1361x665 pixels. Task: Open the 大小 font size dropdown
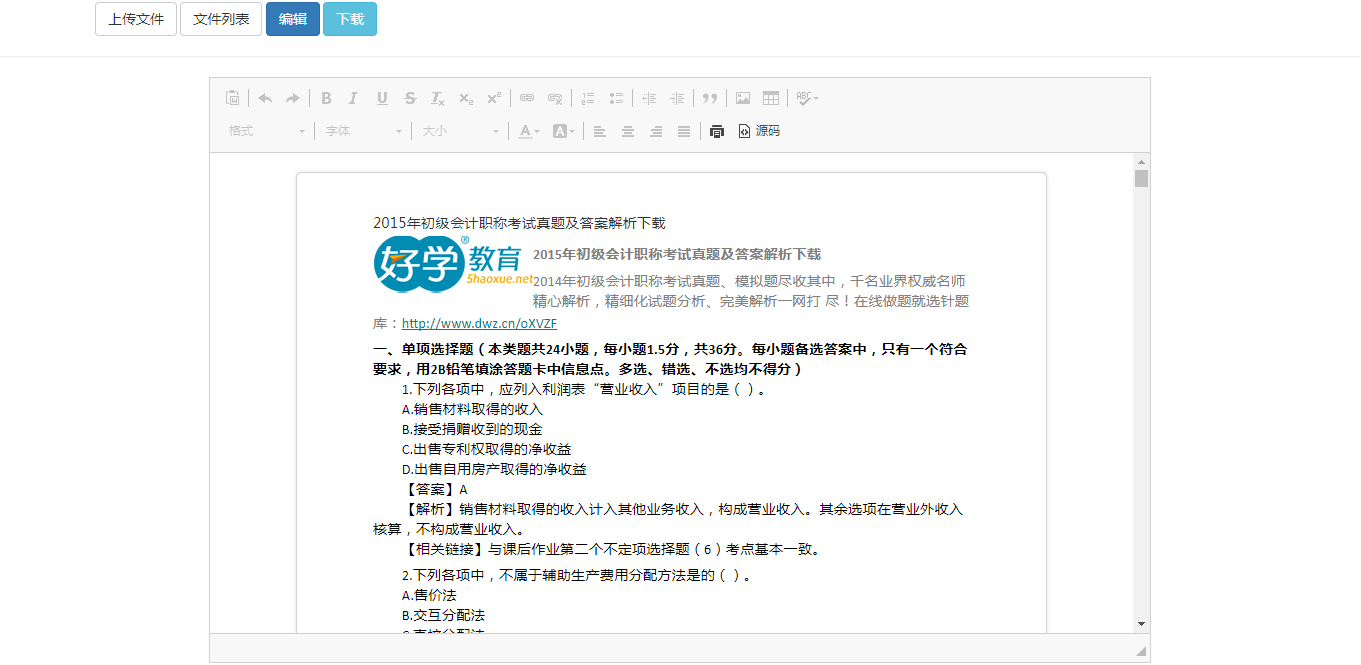pos(460,131)
